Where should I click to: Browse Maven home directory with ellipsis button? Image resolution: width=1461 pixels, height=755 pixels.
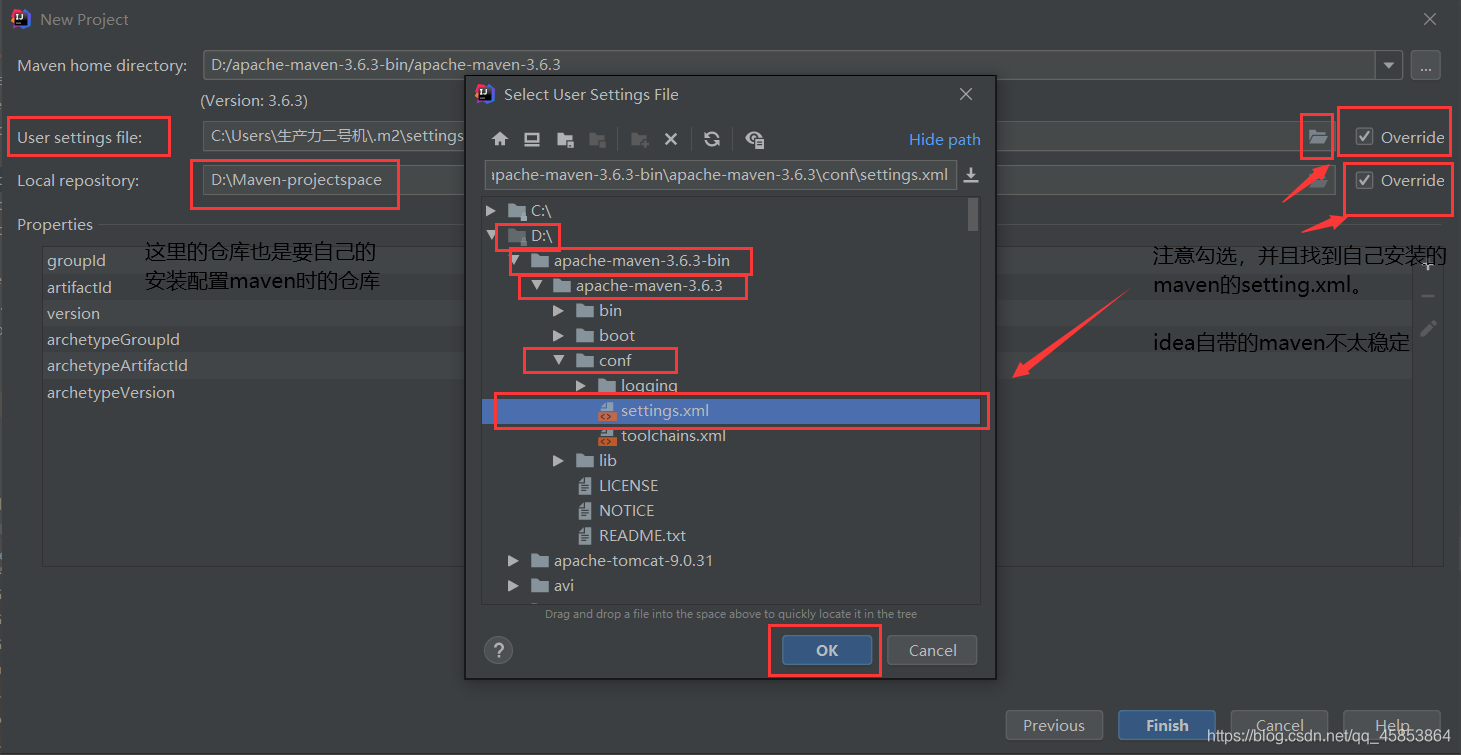coord(1425,65)
